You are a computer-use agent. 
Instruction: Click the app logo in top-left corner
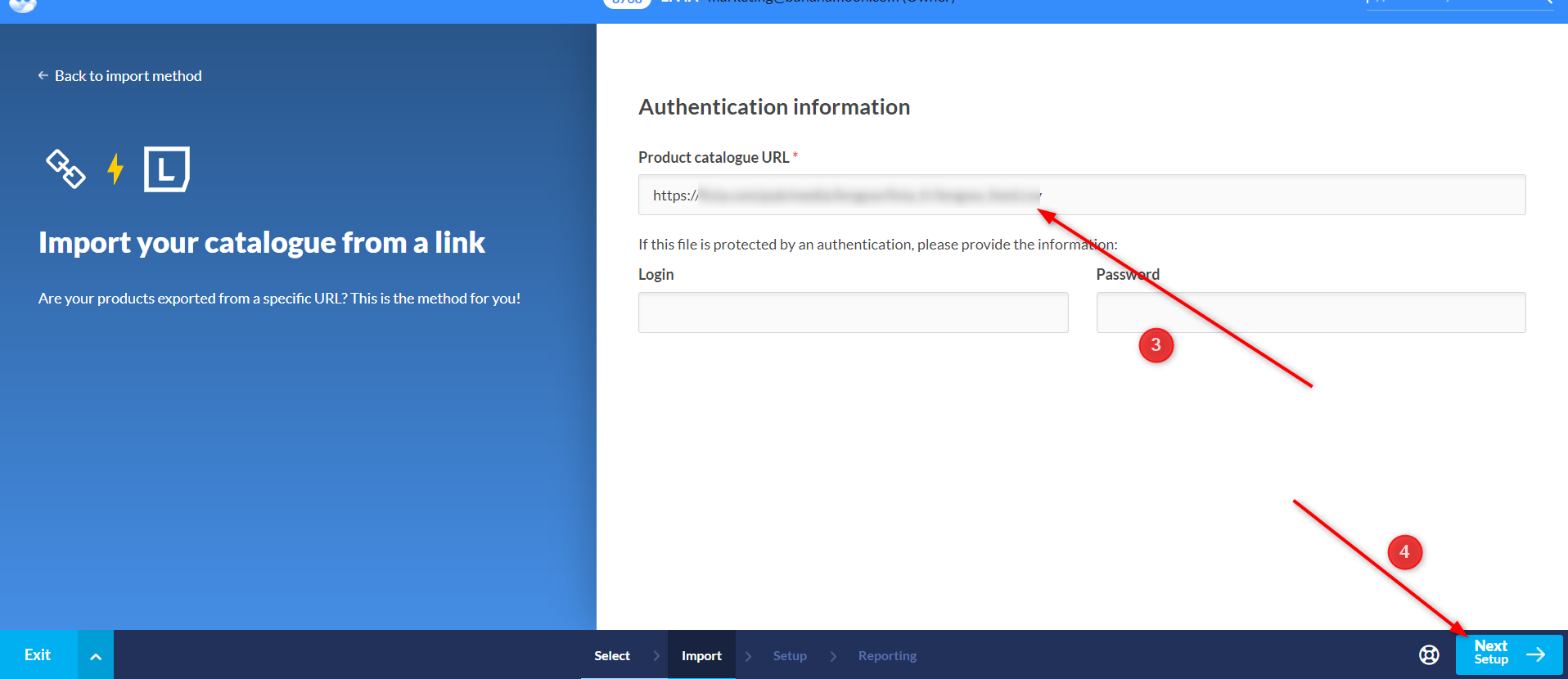tap(23, 5)
